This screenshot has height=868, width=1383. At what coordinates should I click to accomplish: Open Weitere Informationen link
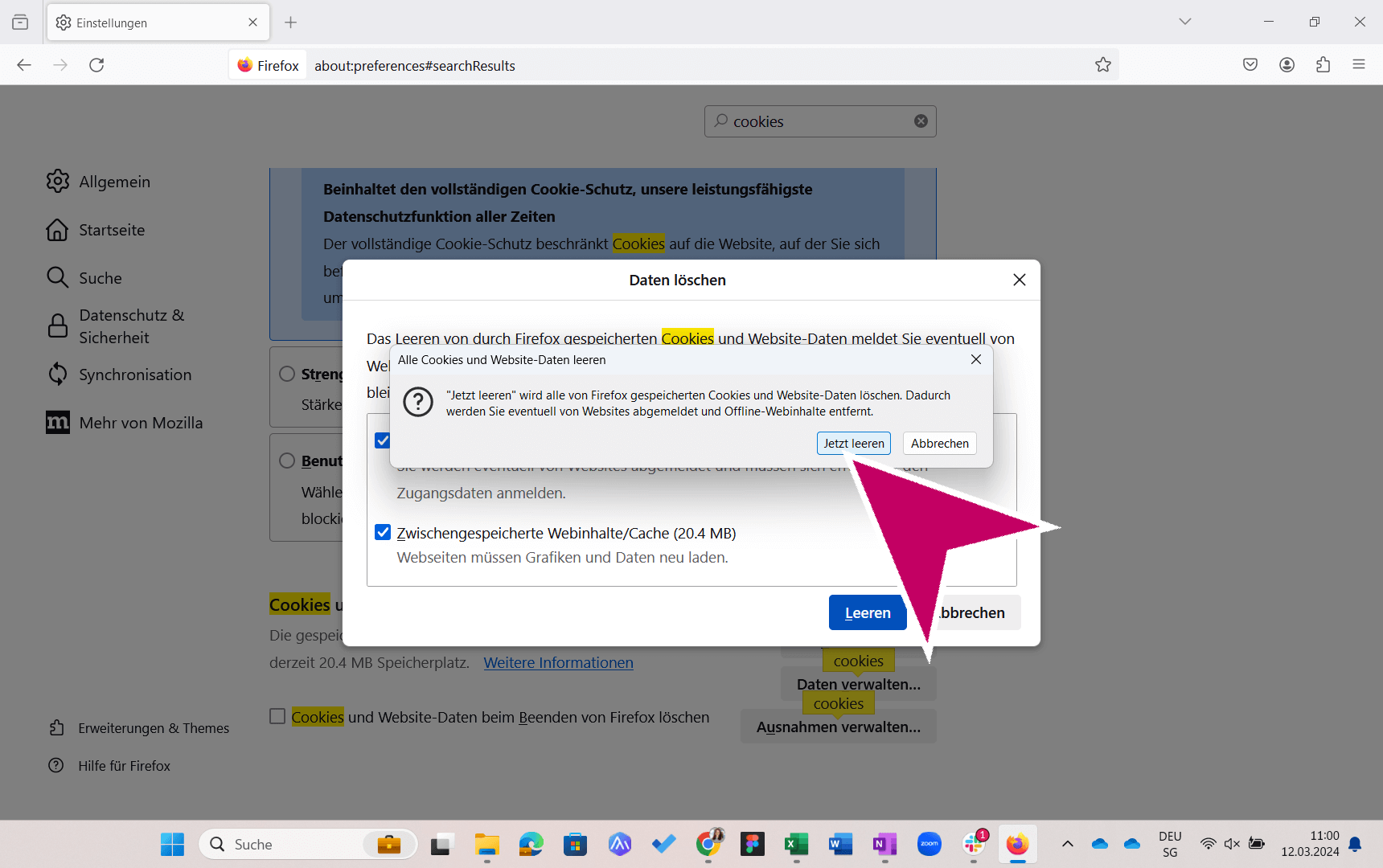pos(558,662)
